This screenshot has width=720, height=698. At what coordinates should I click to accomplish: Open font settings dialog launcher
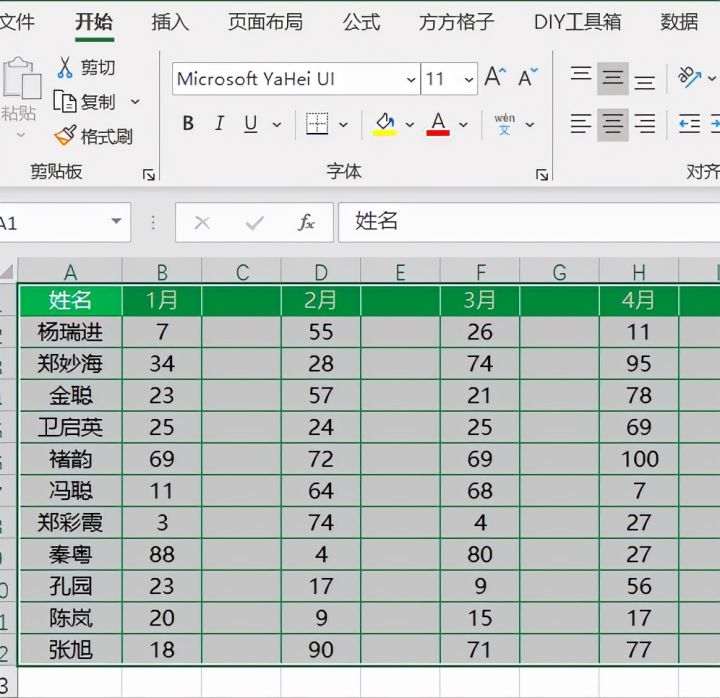click(542, 174)
